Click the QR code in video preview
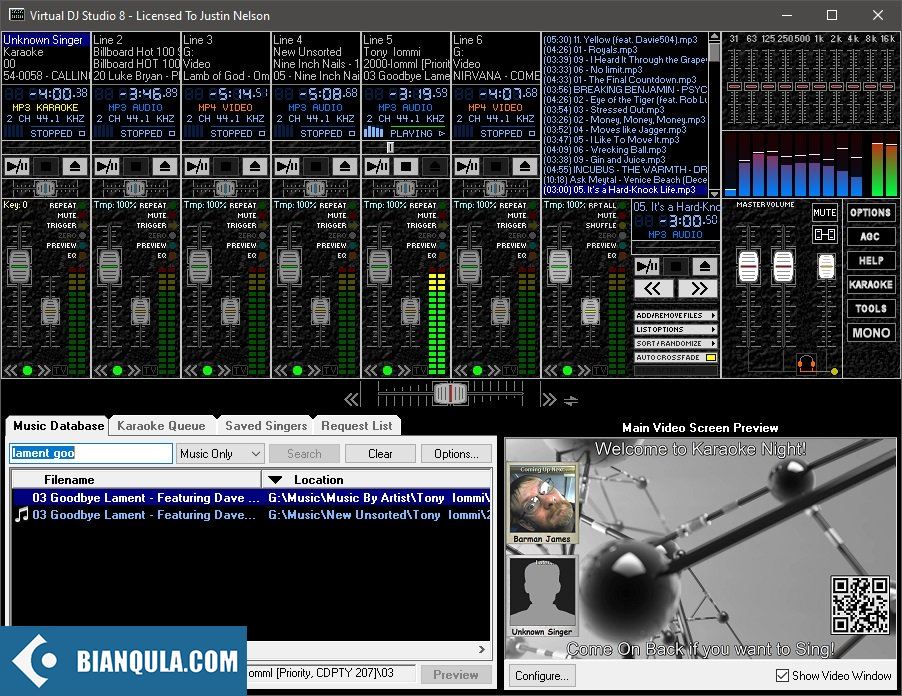Viewport: 902px width, 696px height. 860,605
